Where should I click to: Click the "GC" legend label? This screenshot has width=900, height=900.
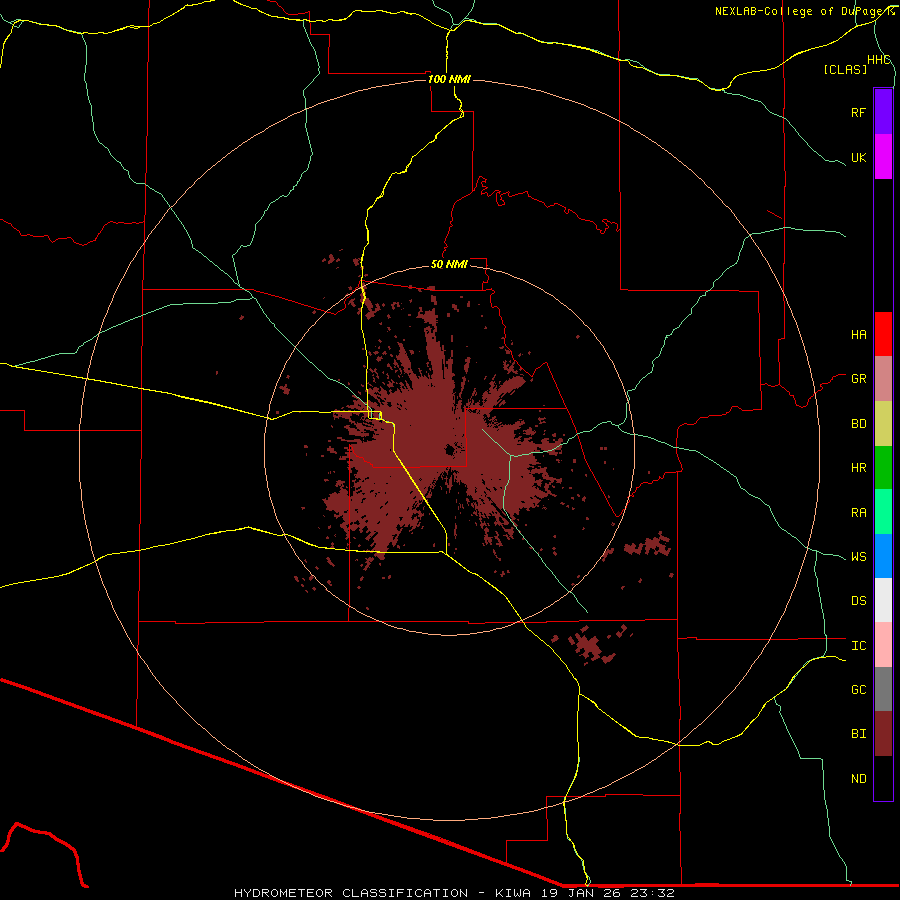[x=858, y=690]
